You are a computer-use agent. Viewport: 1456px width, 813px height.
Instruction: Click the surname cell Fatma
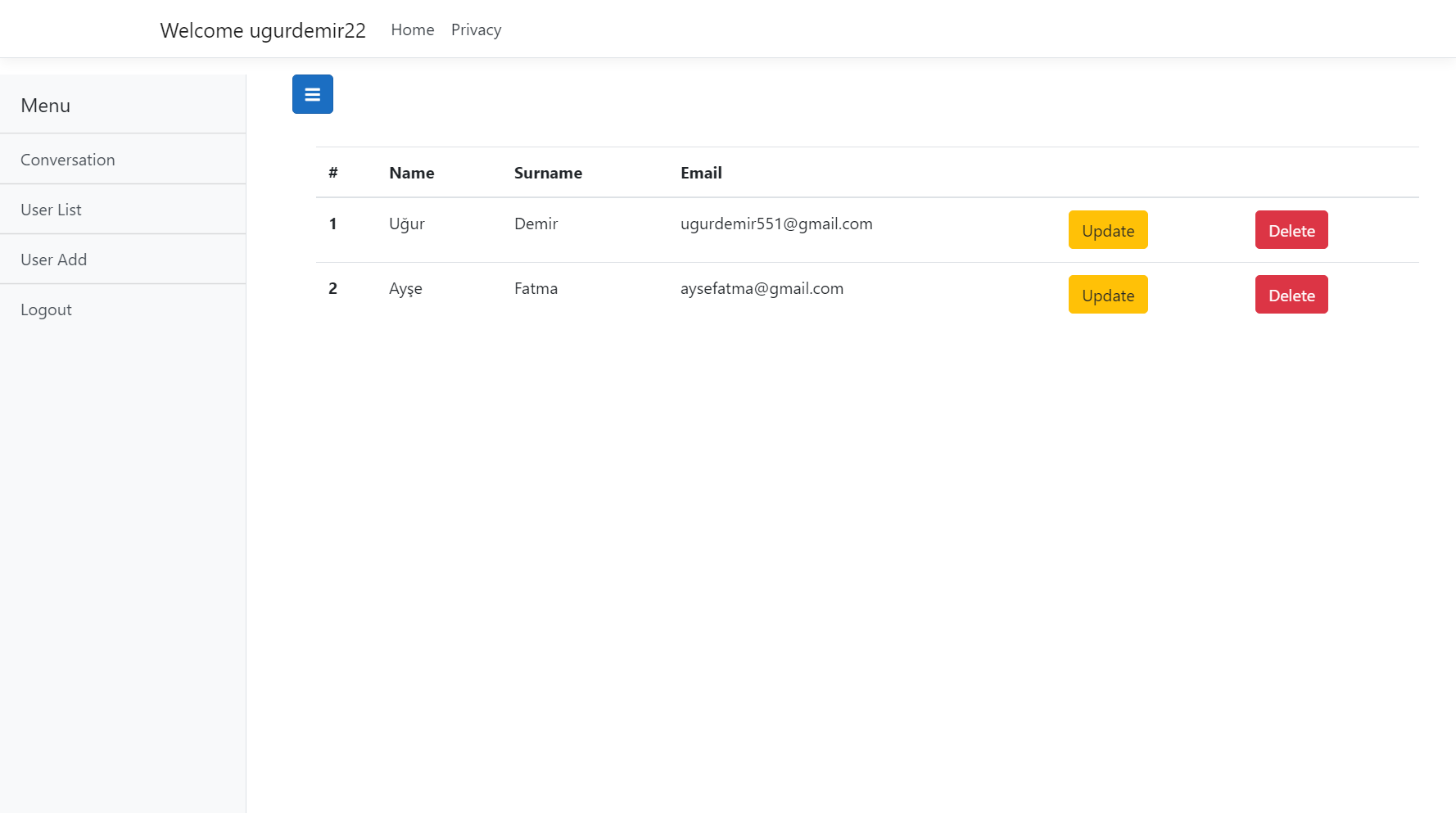tap(536, 288)
